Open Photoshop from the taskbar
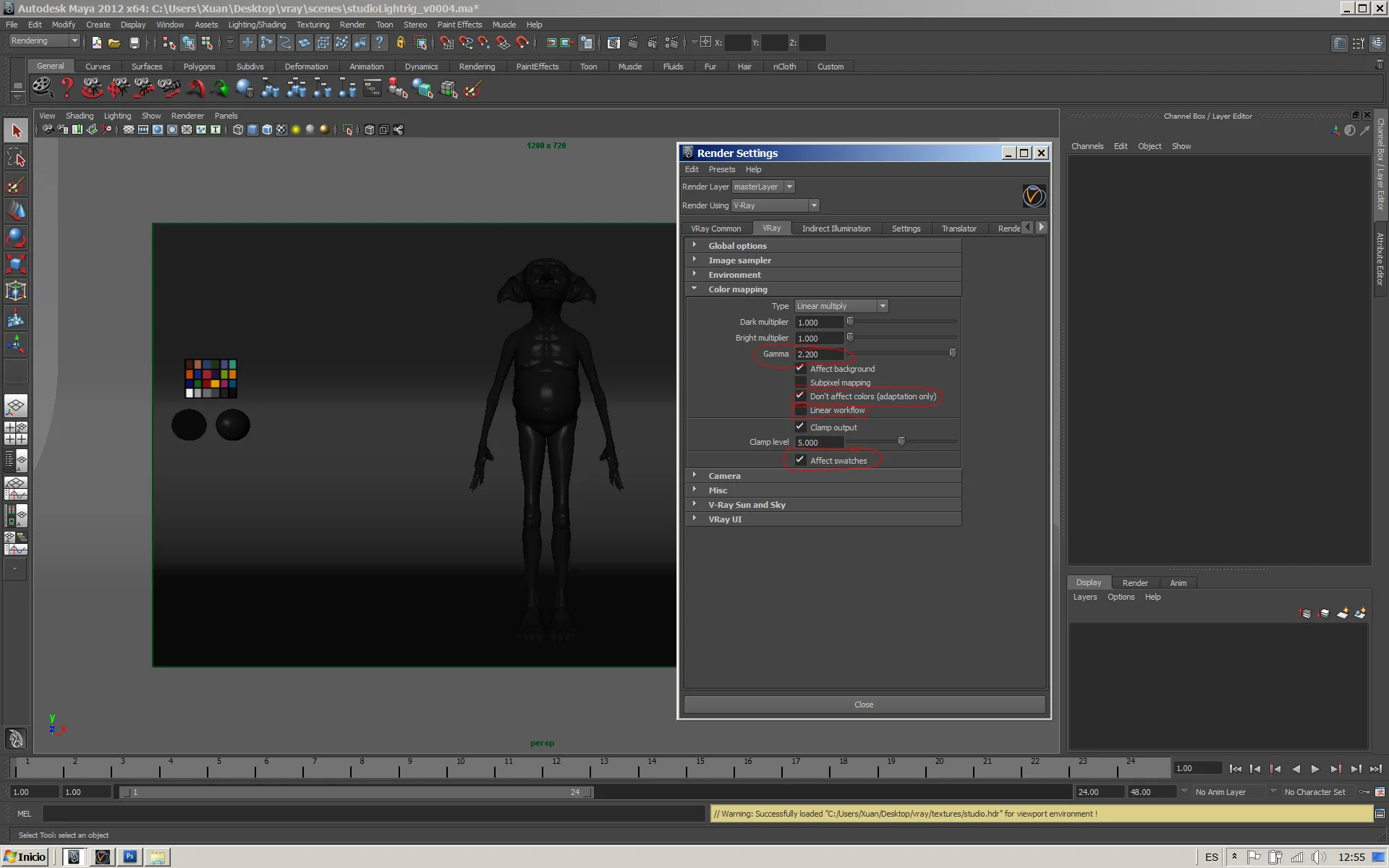1389x868 pixels. click(130, 856)
